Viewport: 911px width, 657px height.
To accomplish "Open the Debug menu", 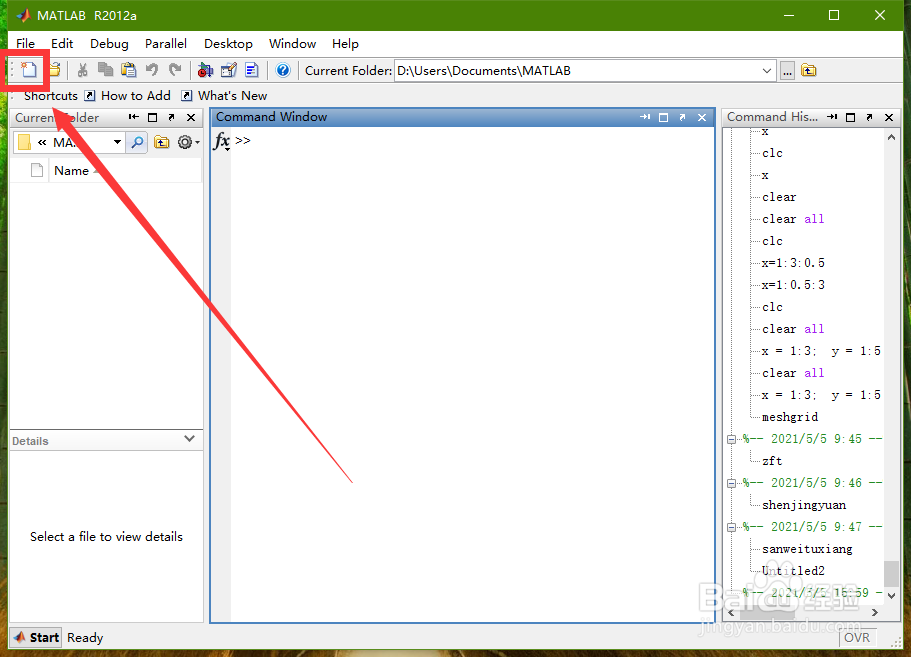I will click(109, 44).
